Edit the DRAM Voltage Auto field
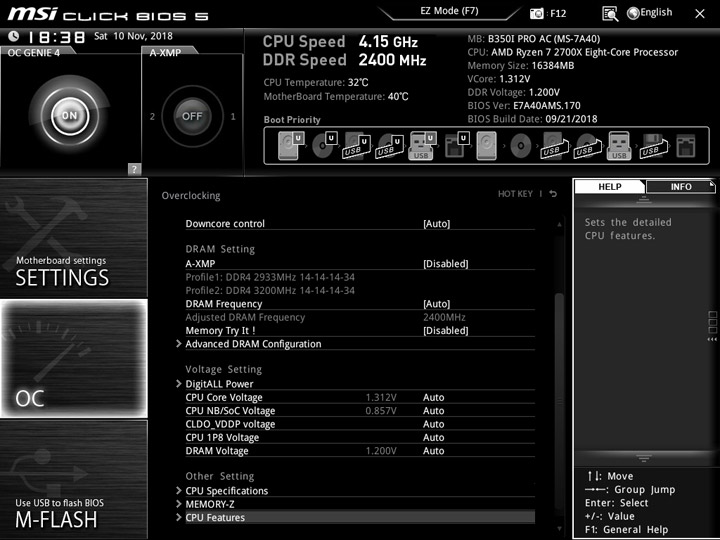 [433, 450]
